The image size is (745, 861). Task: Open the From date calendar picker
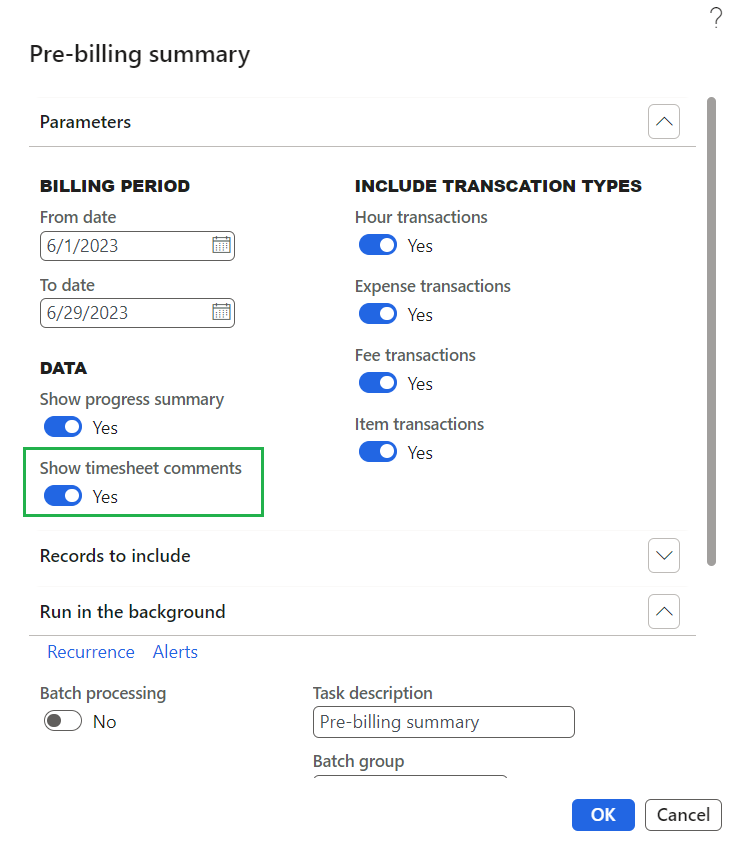[x=221, y=245]
